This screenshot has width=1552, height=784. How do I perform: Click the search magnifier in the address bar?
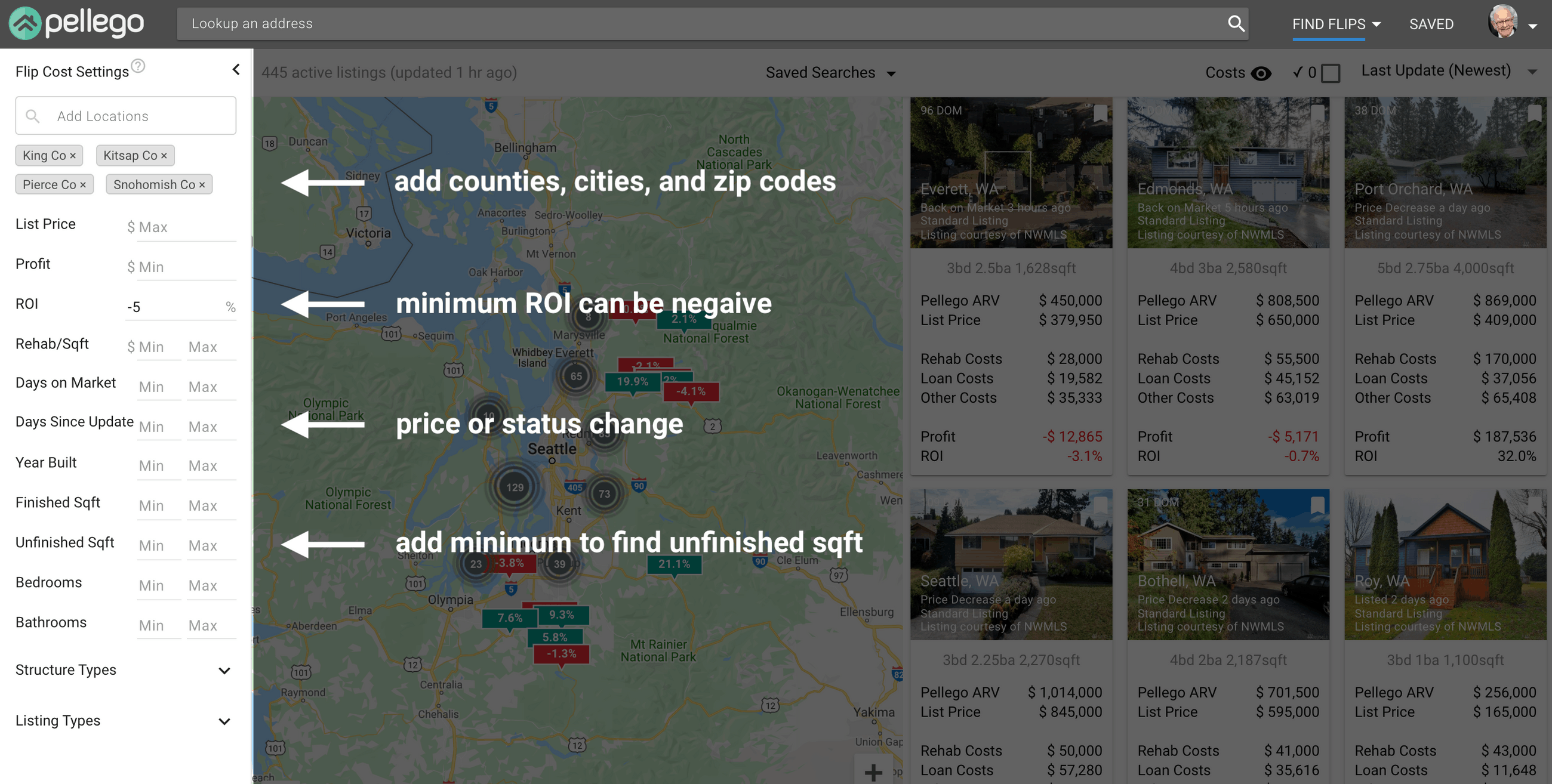click(1236, 23)
